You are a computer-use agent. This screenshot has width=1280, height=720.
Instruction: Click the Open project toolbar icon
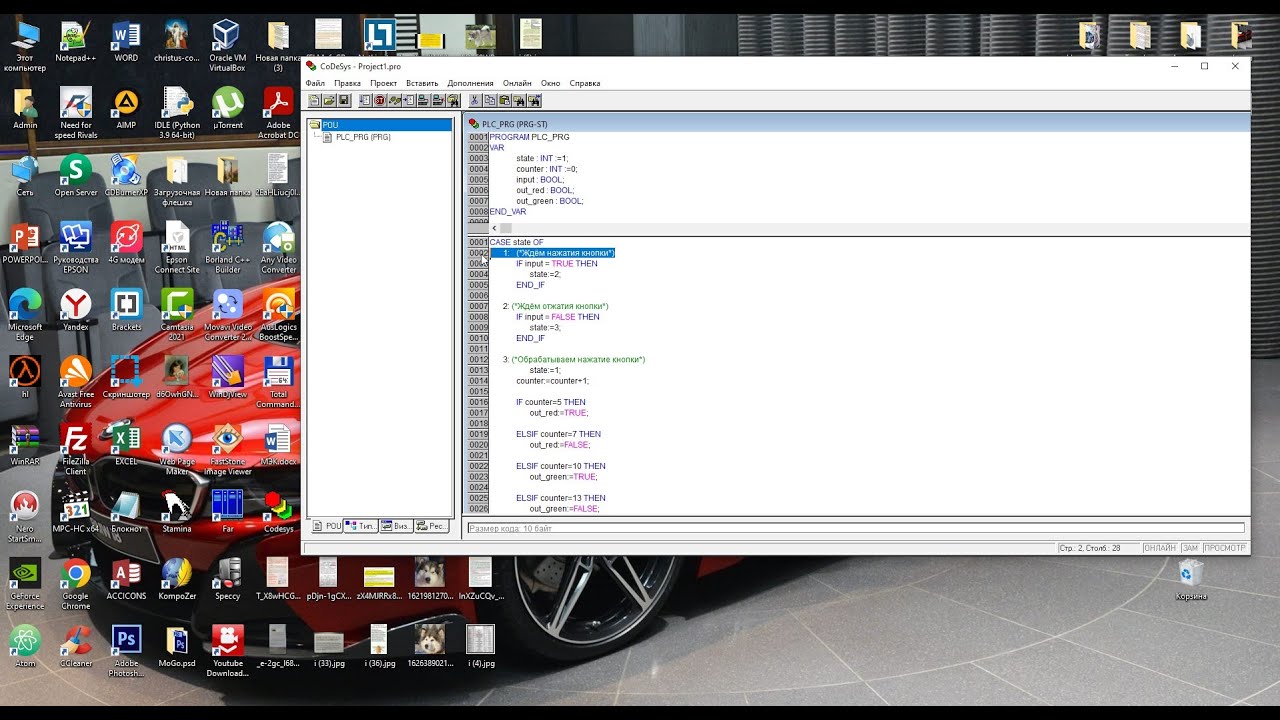pyautogui.click(x=329, y=100)
